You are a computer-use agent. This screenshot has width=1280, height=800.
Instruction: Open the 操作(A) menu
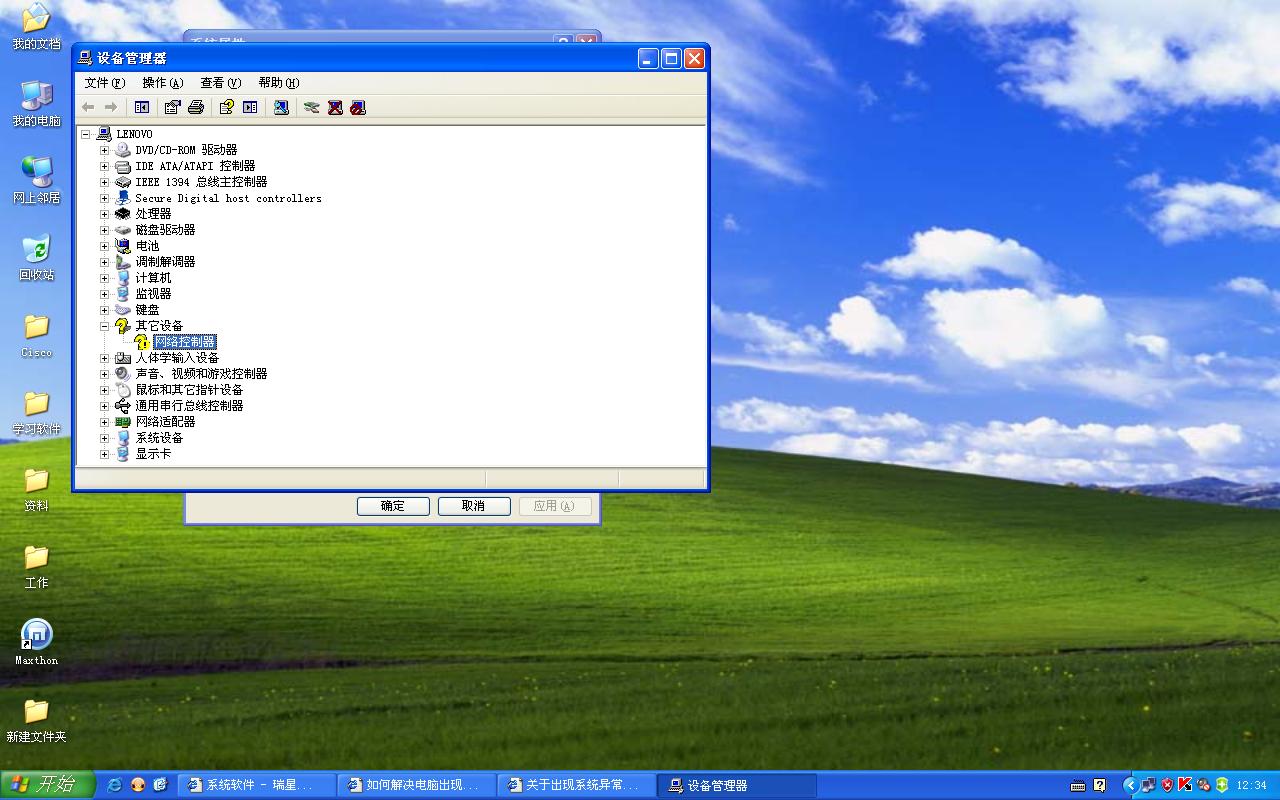coord(162,83)
